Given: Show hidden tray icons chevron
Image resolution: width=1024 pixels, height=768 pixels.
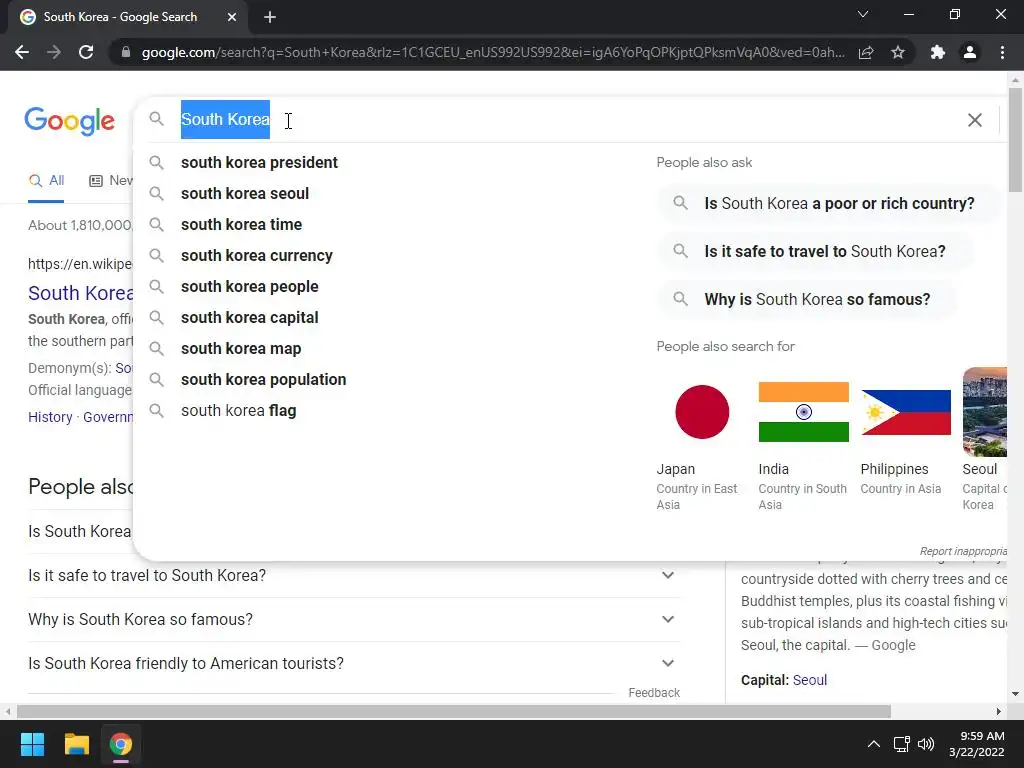Looking at the screenshot, I should [873, 744].
